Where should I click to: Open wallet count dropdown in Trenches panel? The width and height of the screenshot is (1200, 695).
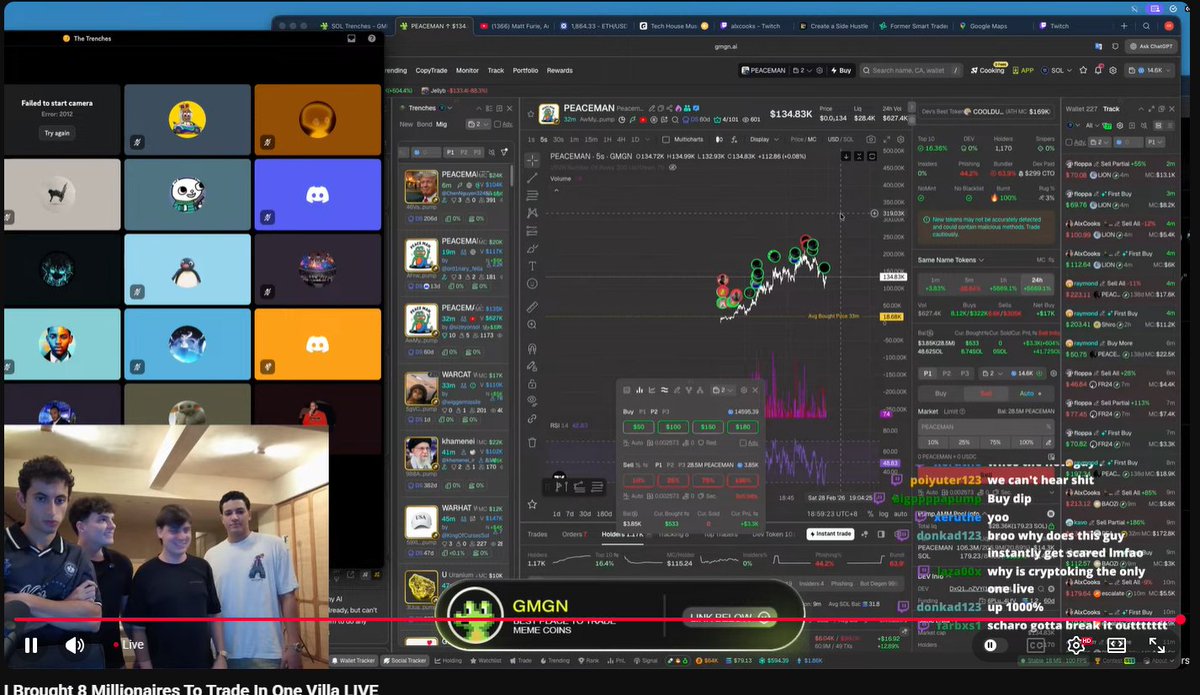click(x=476, y=124)
